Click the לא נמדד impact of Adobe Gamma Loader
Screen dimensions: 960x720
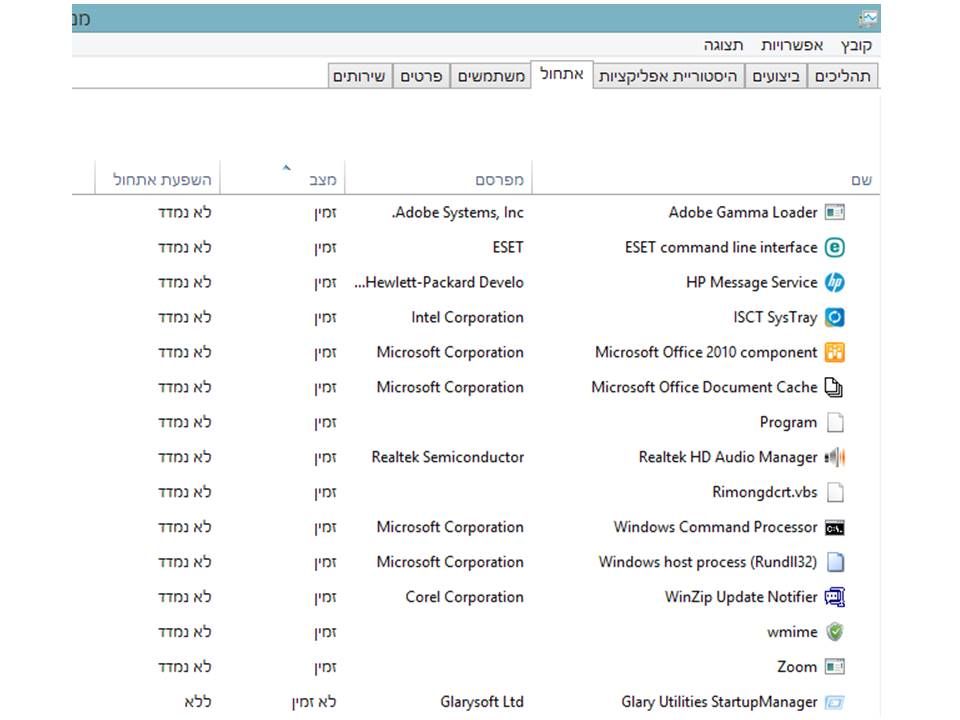point(185,212)
